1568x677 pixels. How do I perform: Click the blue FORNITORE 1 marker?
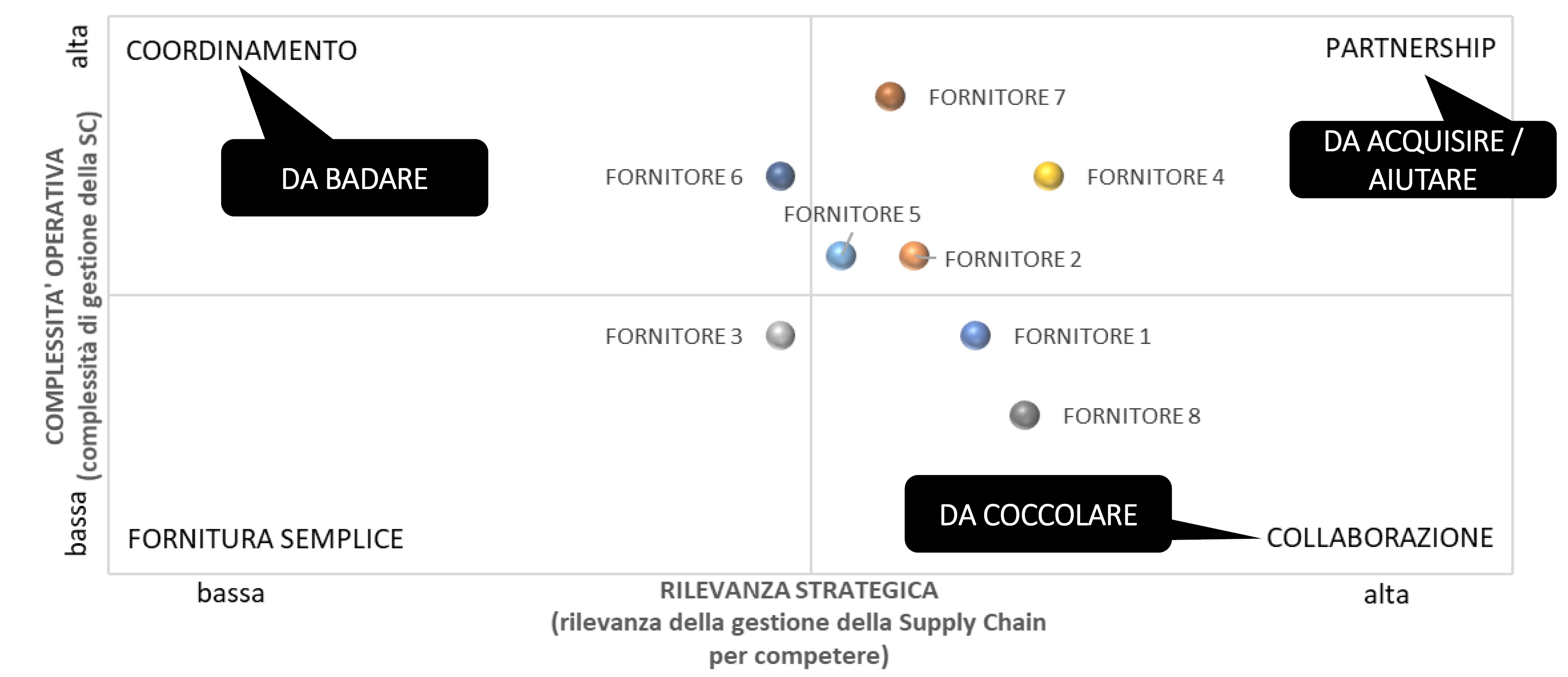pos(975,336)
